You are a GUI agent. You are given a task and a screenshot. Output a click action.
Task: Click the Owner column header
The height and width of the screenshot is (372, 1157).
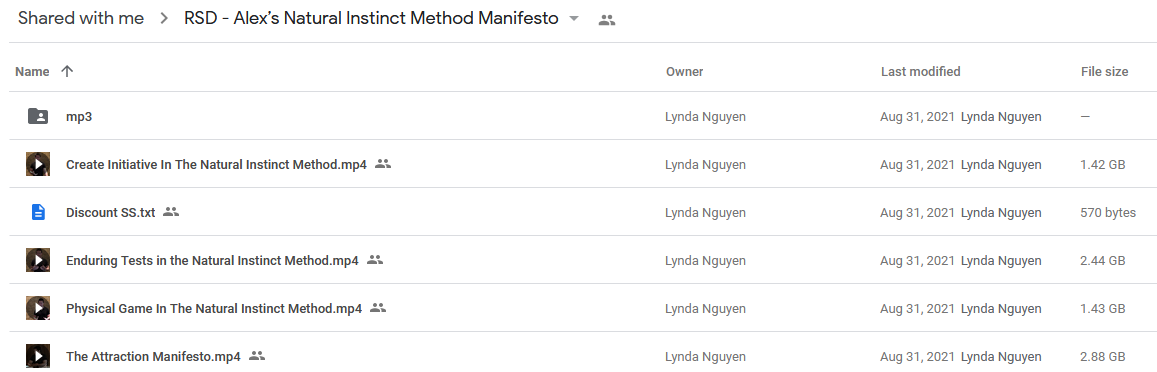click(x=685, y=72)
